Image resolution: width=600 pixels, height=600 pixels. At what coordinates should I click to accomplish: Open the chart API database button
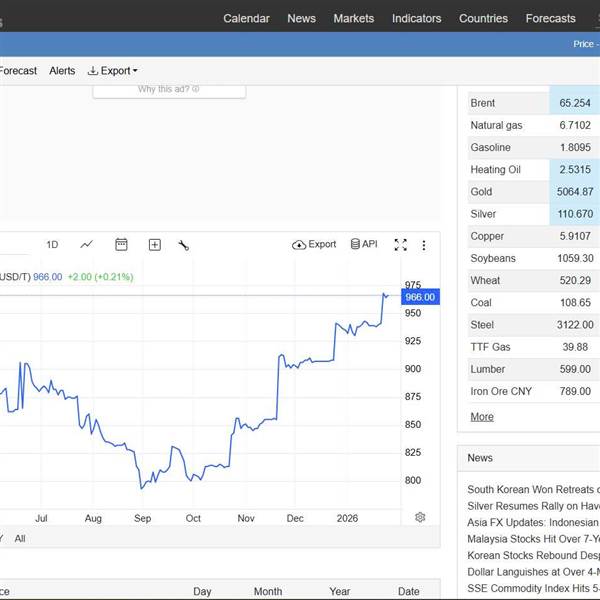364,244
